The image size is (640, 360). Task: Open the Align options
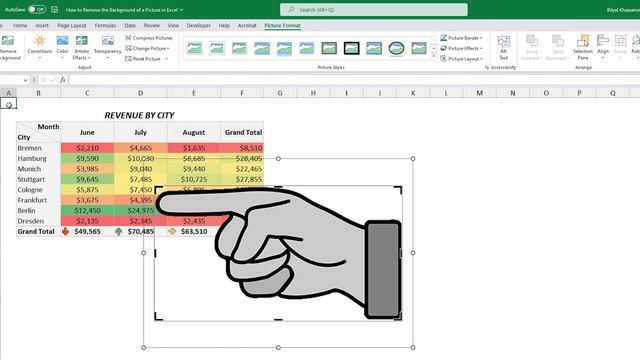tap(603, 48)
